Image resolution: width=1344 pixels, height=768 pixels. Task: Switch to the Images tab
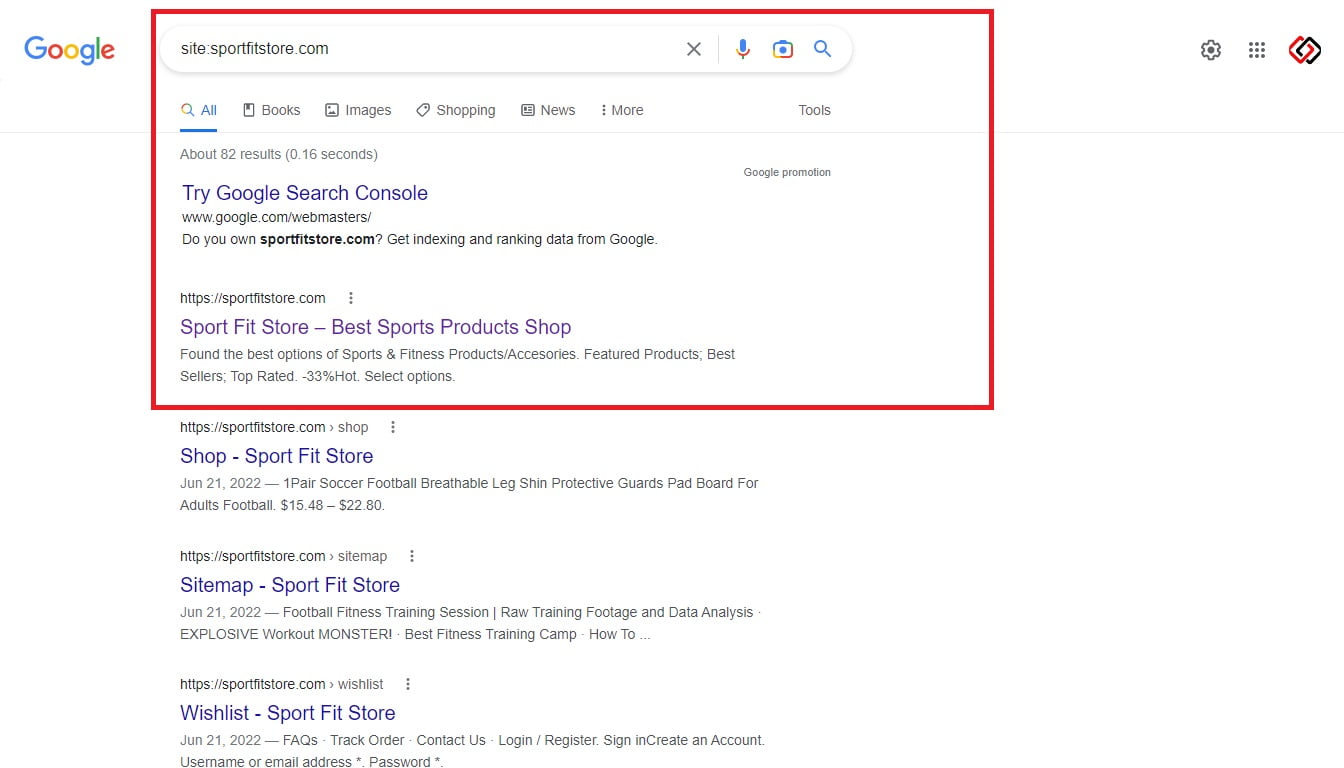[358, 110]
